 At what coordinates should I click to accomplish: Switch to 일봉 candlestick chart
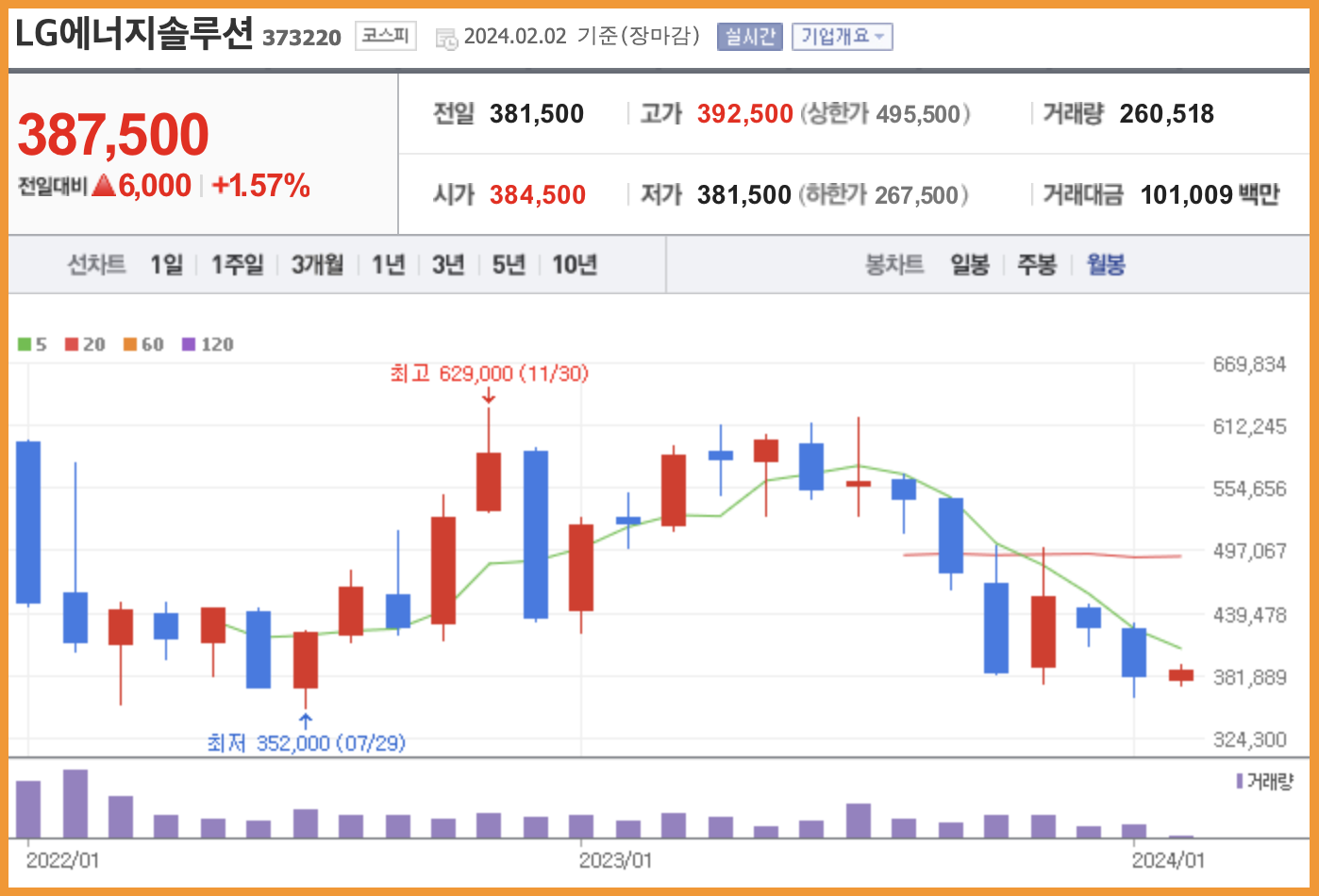[969, 265]
